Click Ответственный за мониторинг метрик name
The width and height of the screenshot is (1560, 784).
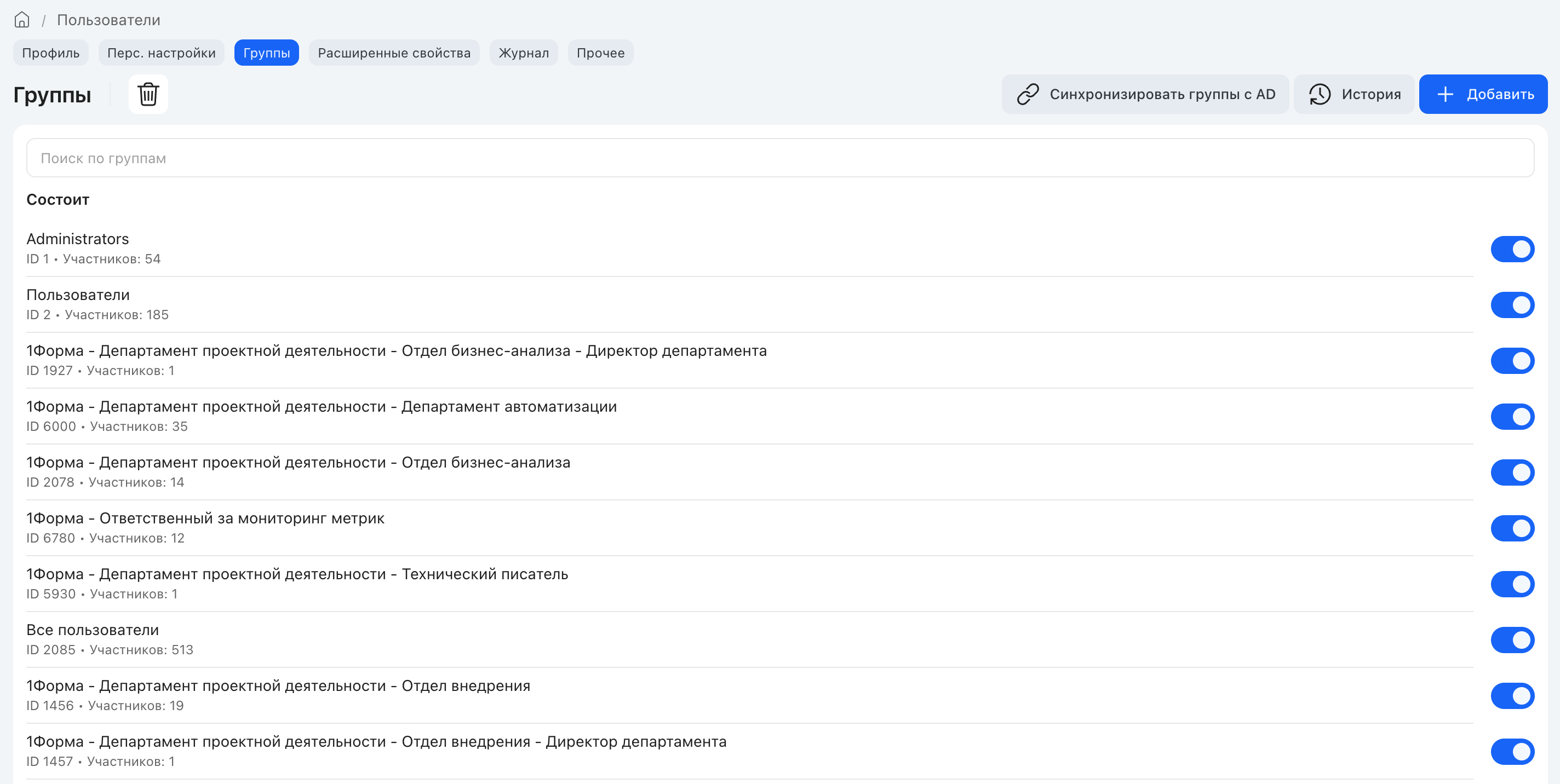point(205,518)
